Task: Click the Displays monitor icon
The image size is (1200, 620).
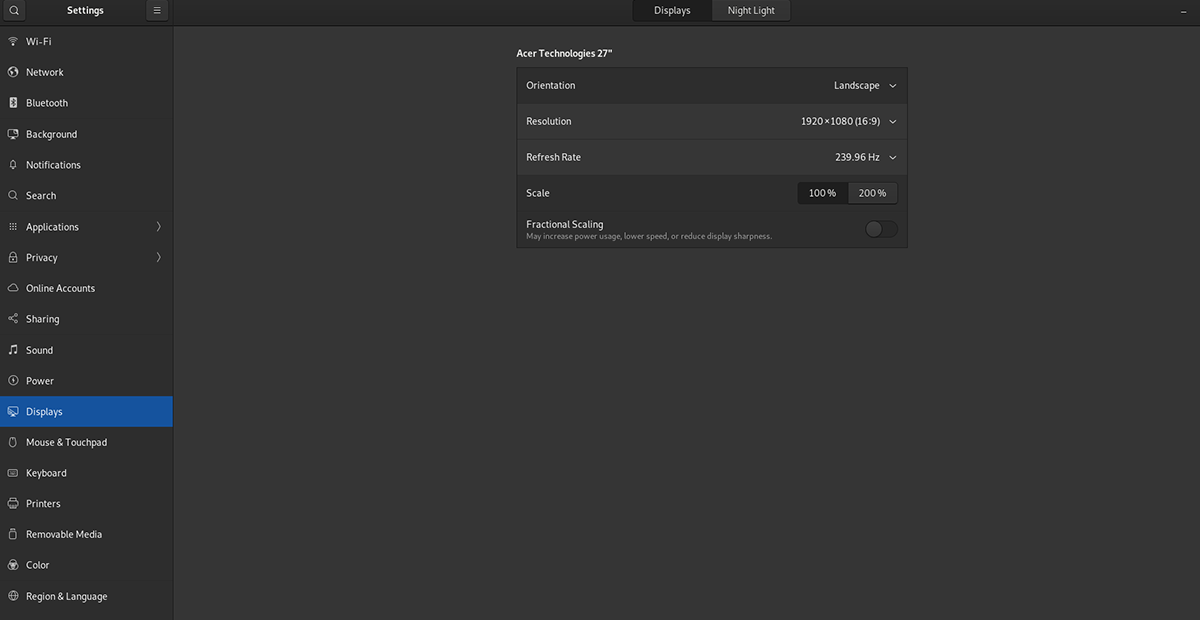Action: tap(13, 412)
